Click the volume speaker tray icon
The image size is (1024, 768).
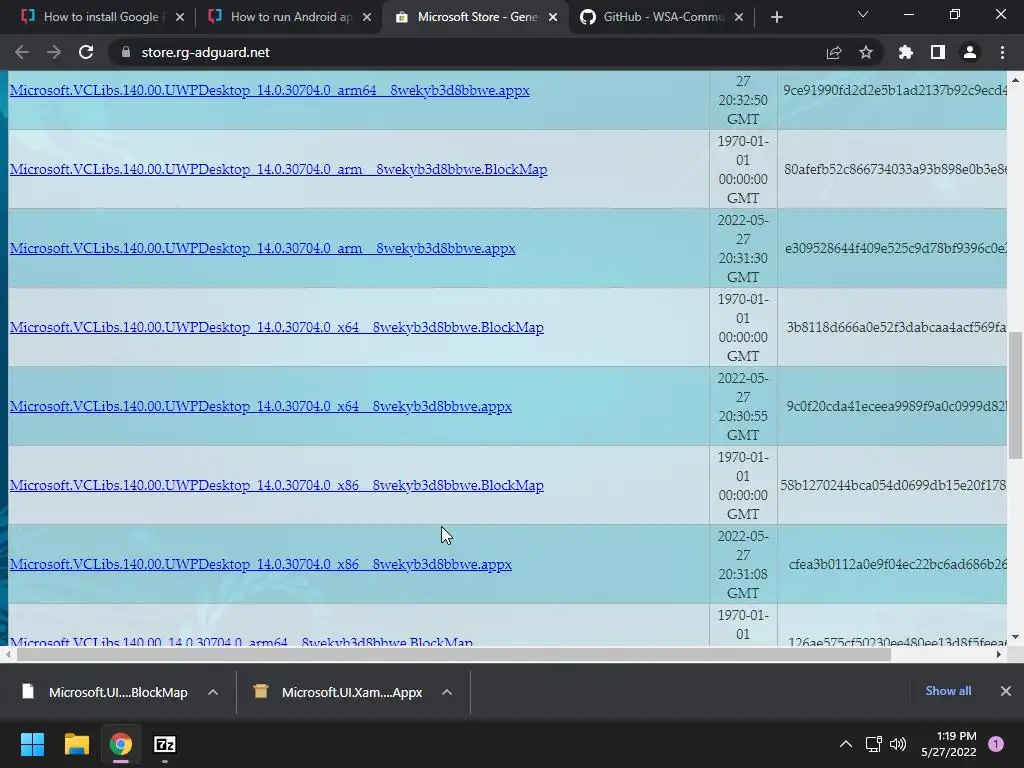[898, 744]
